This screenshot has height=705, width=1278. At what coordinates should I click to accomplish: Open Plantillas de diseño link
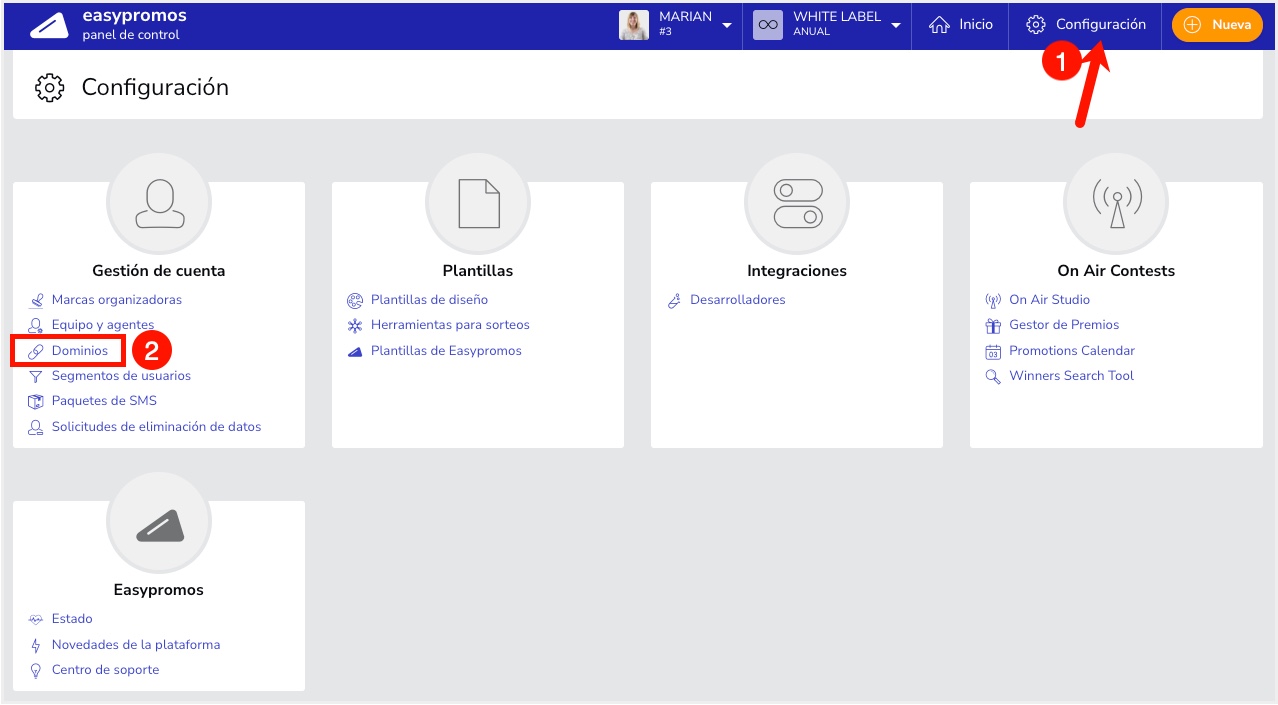pyautogui.click(x=429, y=299)
